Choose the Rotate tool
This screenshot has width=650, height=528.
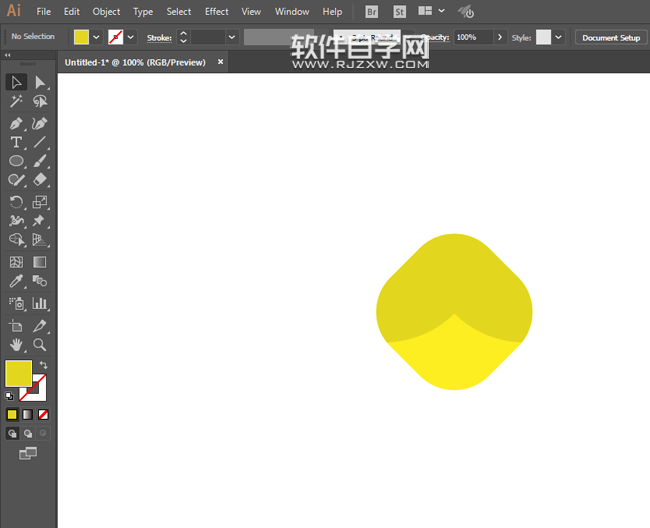pos(16,202)
